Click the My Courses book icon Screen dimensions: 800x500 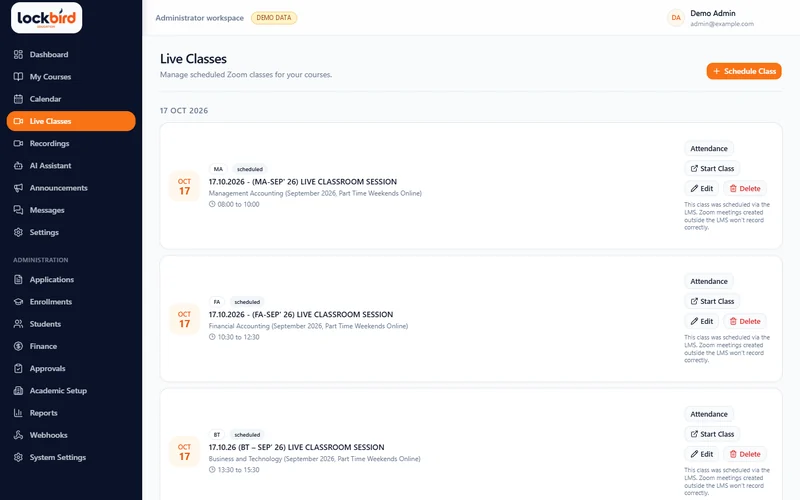click(x=18, y=77)
